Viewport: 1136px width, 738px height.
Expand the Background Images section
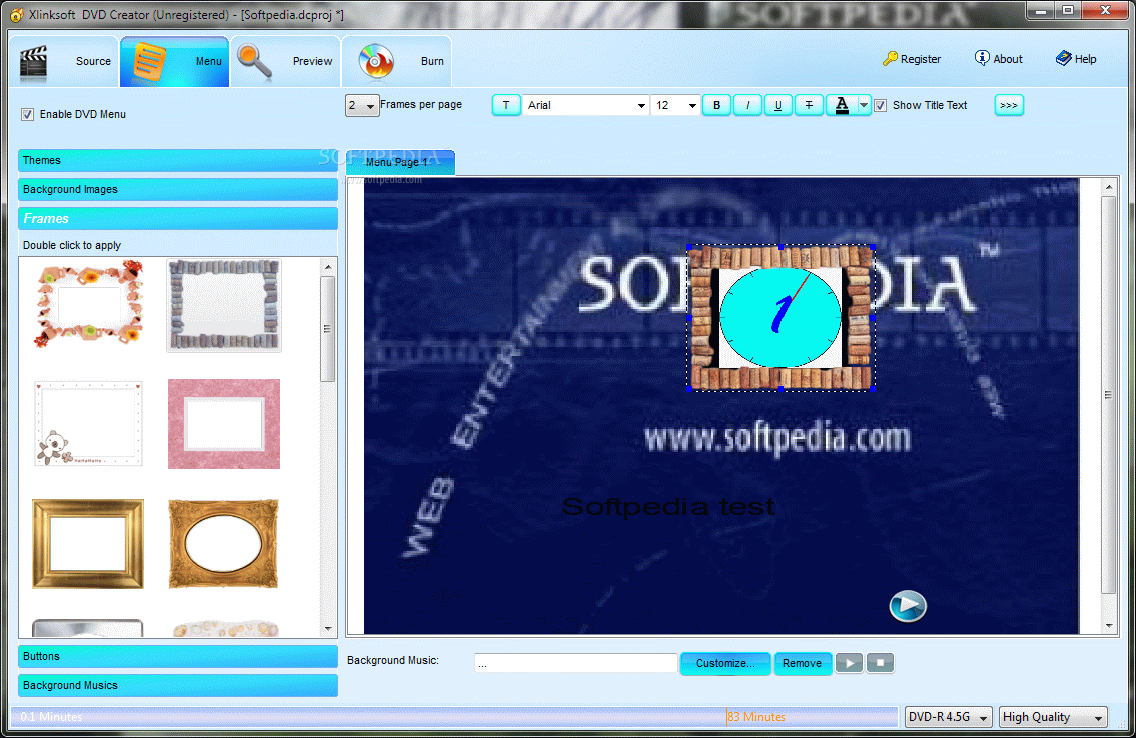tap(178, 189)
